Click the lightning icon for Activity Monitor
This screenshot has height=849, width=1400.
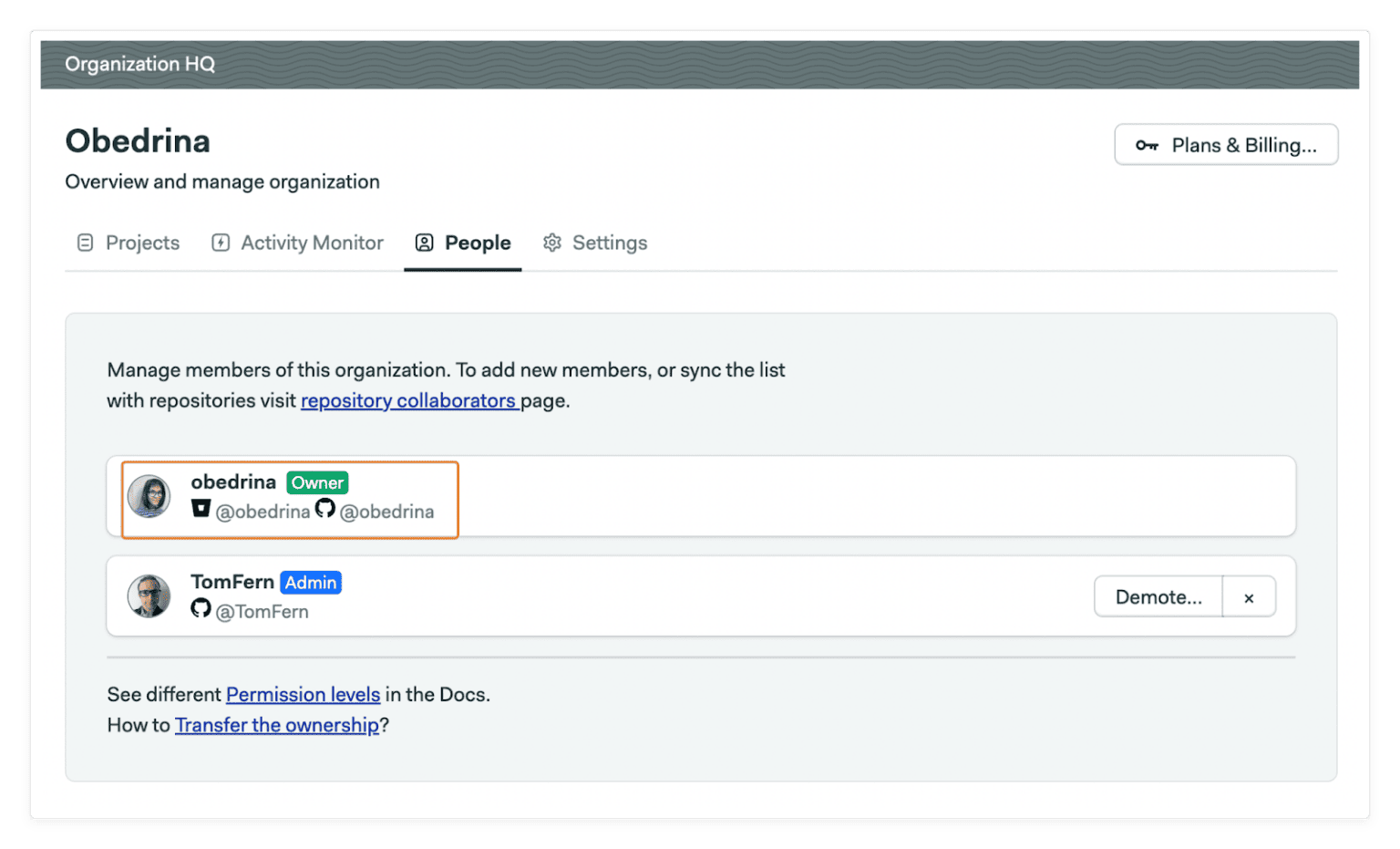coord(220,243)
